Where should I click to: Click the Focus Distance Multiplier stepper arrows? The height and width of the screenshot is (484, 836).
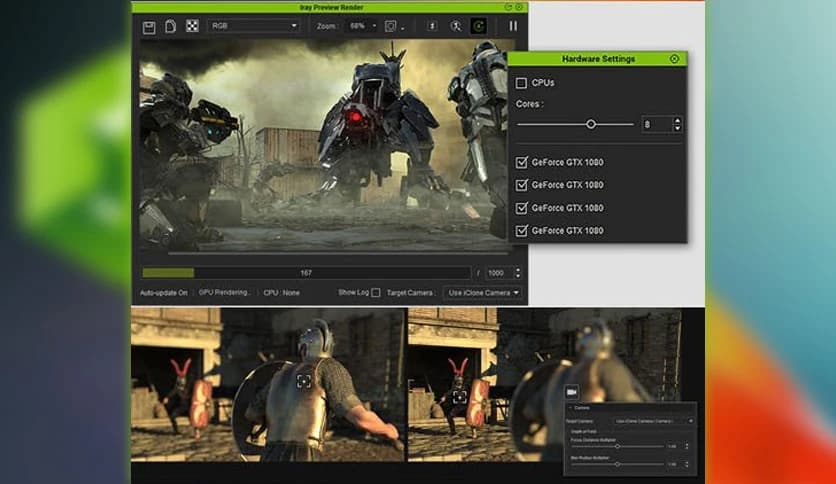687,446
